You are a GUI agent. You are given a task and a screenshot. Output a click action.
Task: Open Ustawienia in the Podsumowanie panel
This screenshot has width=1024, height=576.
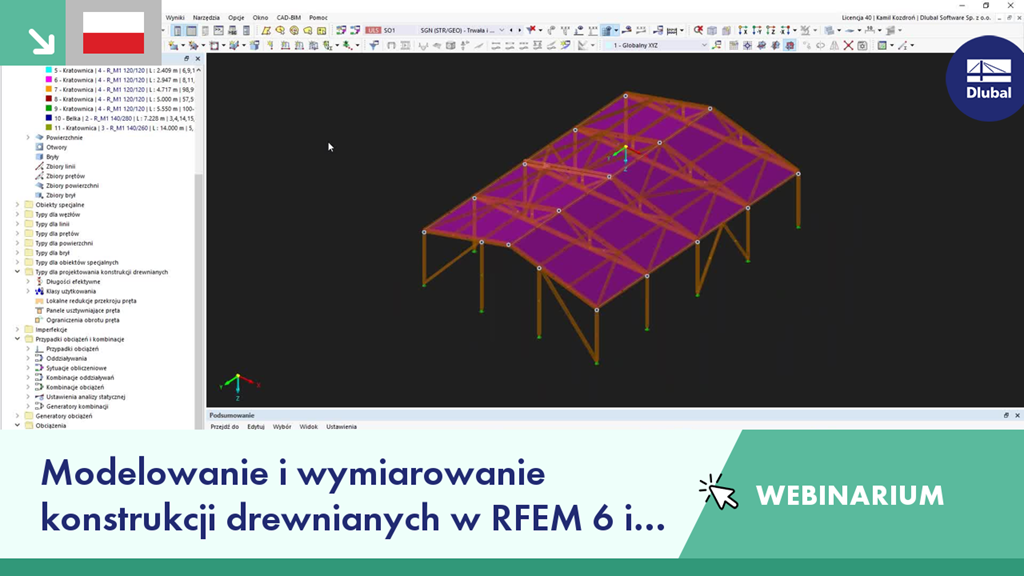(x=342, y=426)
